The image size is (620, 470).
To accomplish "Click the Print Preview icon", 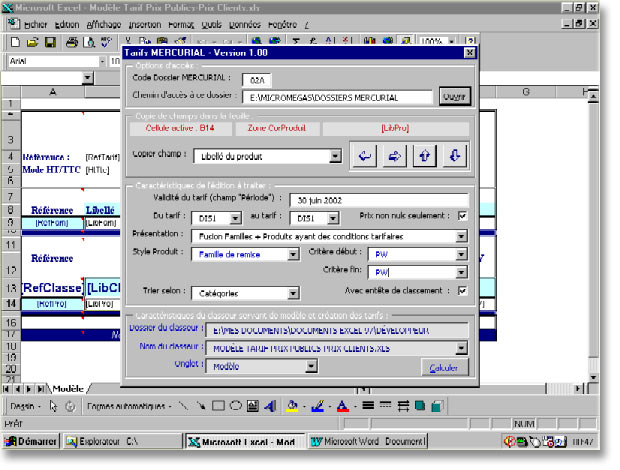I will click(x=89, y=42).
